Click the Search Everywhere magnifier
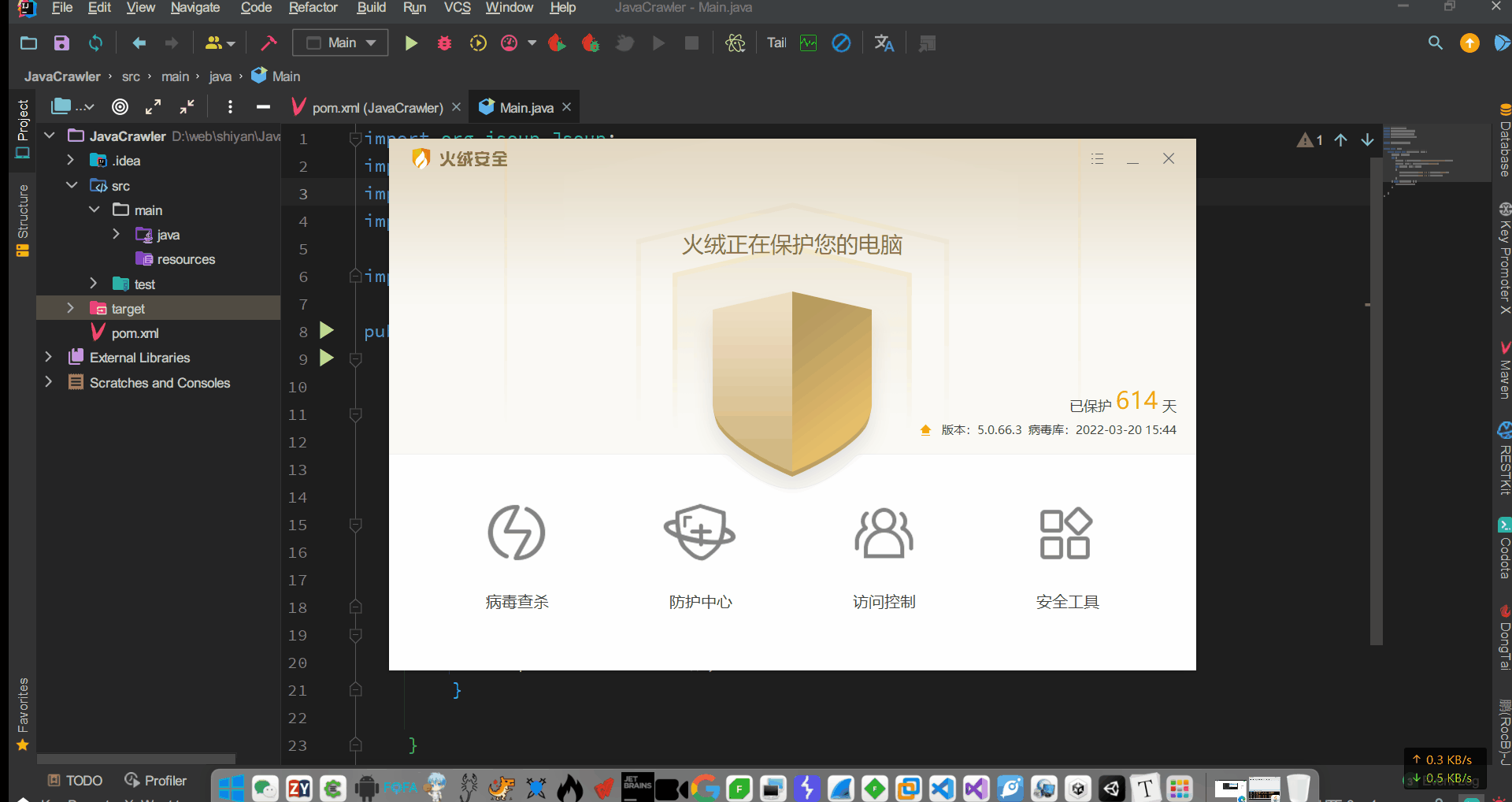The width and height of the screenshot is (1512, 802). tap(1435, 43)
